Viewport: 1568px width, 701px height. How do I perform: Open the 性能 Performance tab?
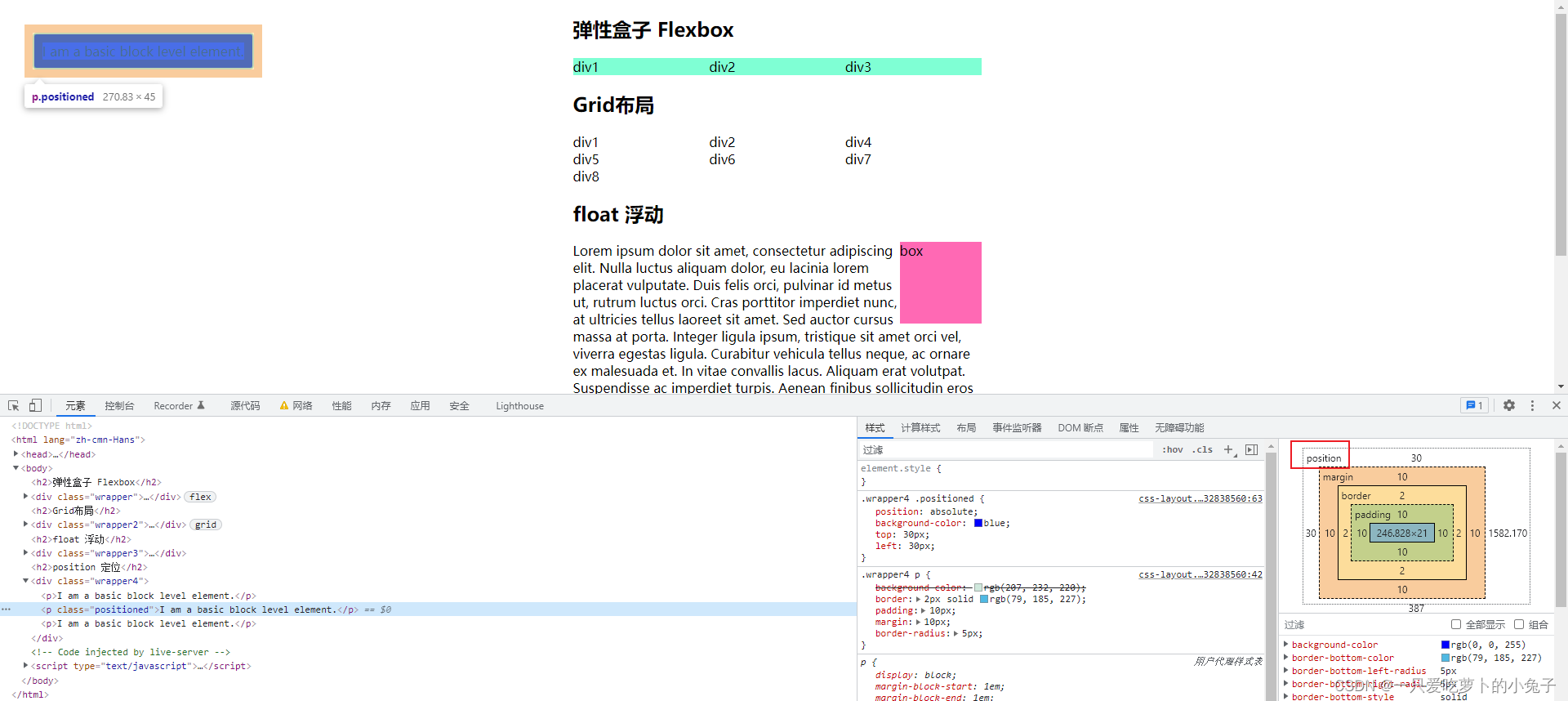click(x=341, y=405)
